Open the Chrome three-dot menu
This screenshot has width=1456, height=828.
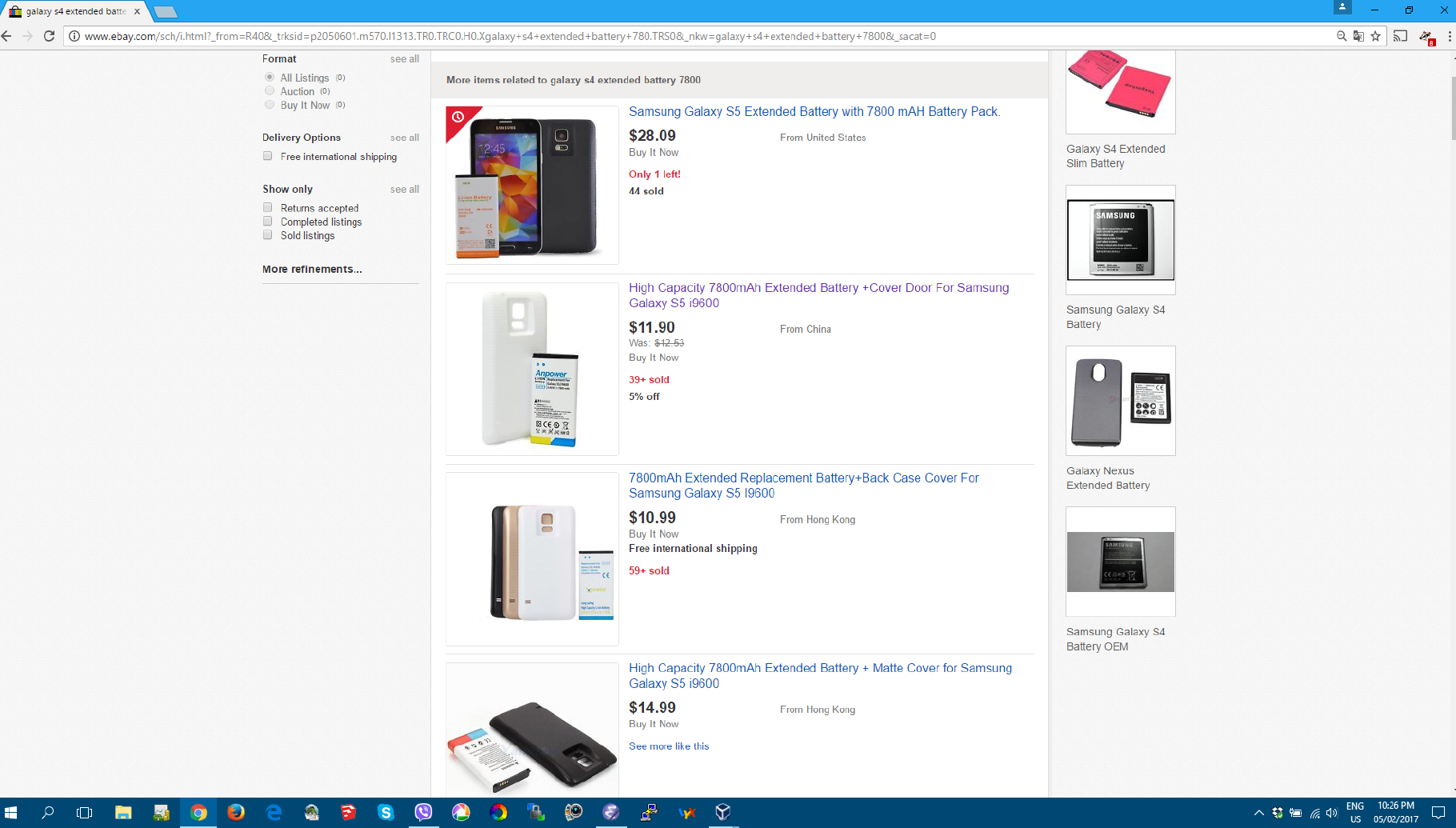[1449, 36]
